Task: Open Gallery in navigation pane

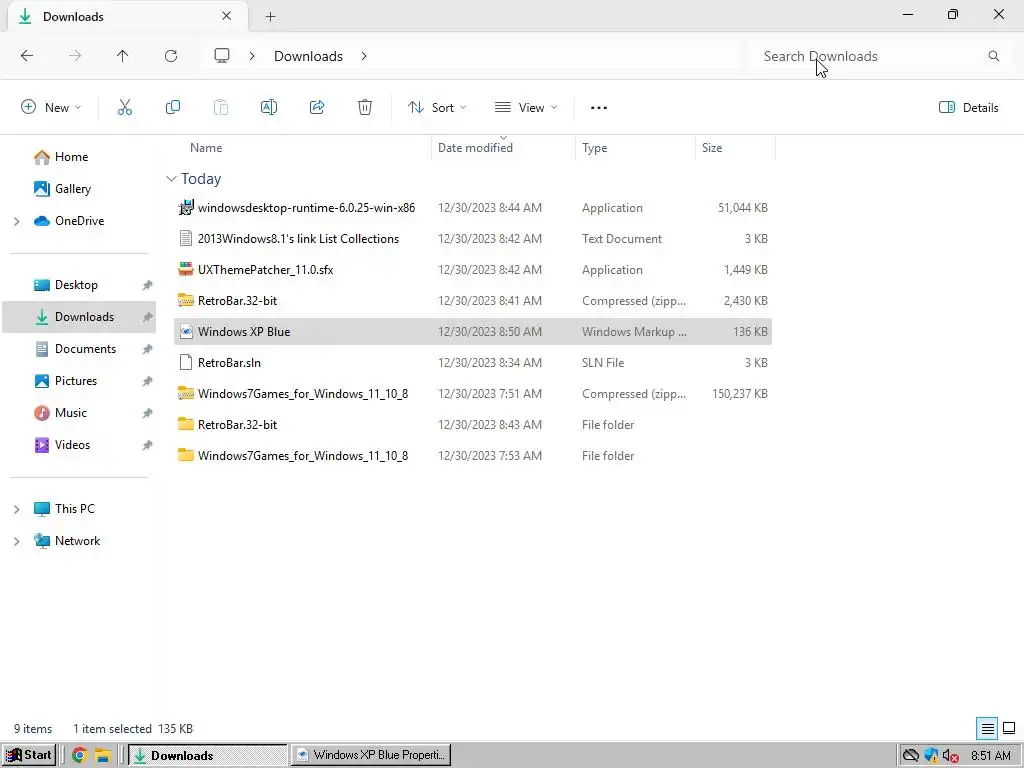Action: pos(72,189)
